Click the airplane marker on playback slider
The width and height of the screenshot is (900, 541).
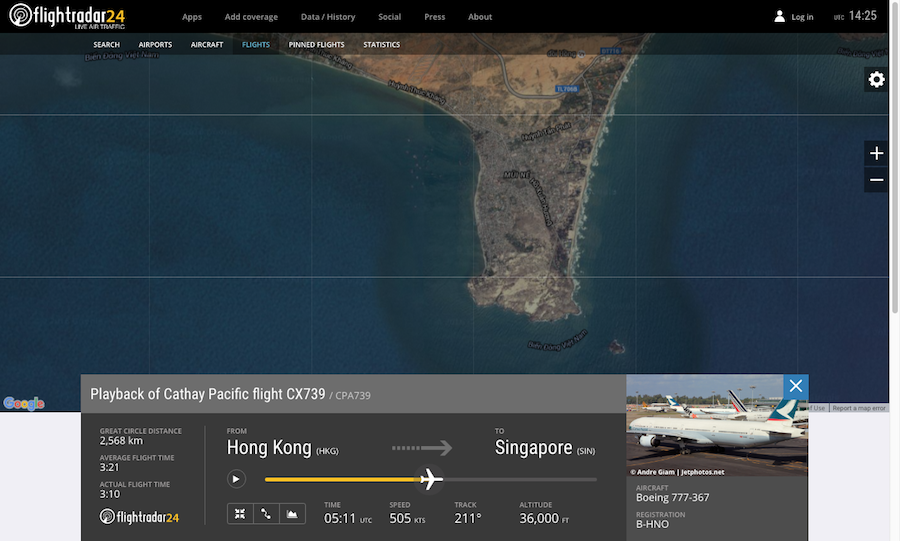(430, 479)
